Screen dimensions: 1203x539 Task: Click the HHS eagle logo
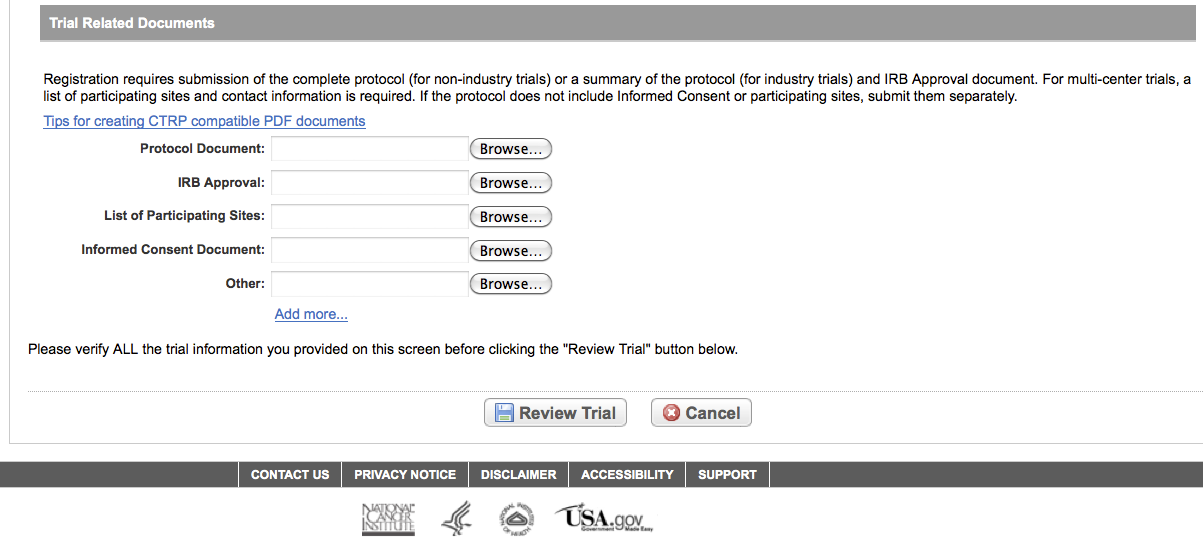(x=456, y=519)
